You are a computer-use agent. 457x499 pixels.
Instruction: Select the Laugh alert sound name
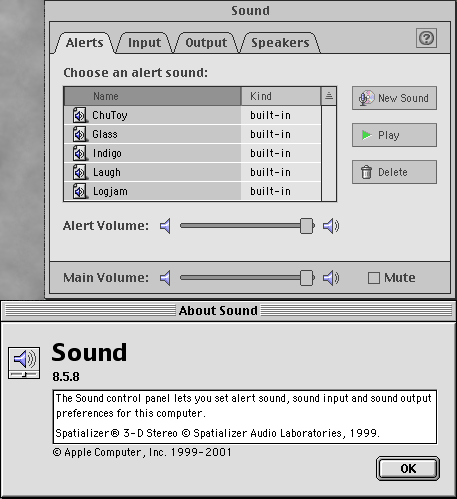click(x=107, y=172)
